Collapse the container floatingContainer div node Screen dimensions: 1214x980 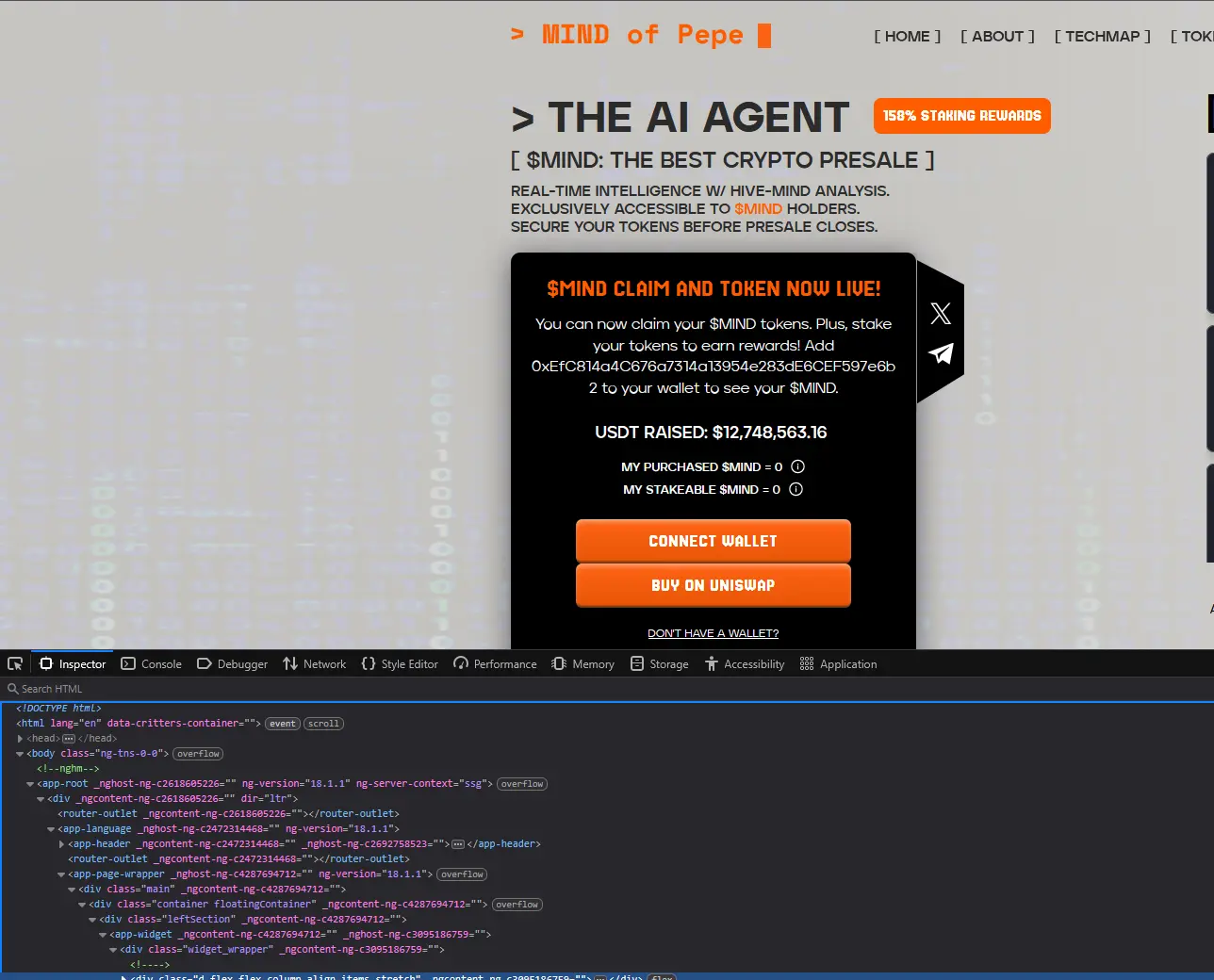(82, 905)
